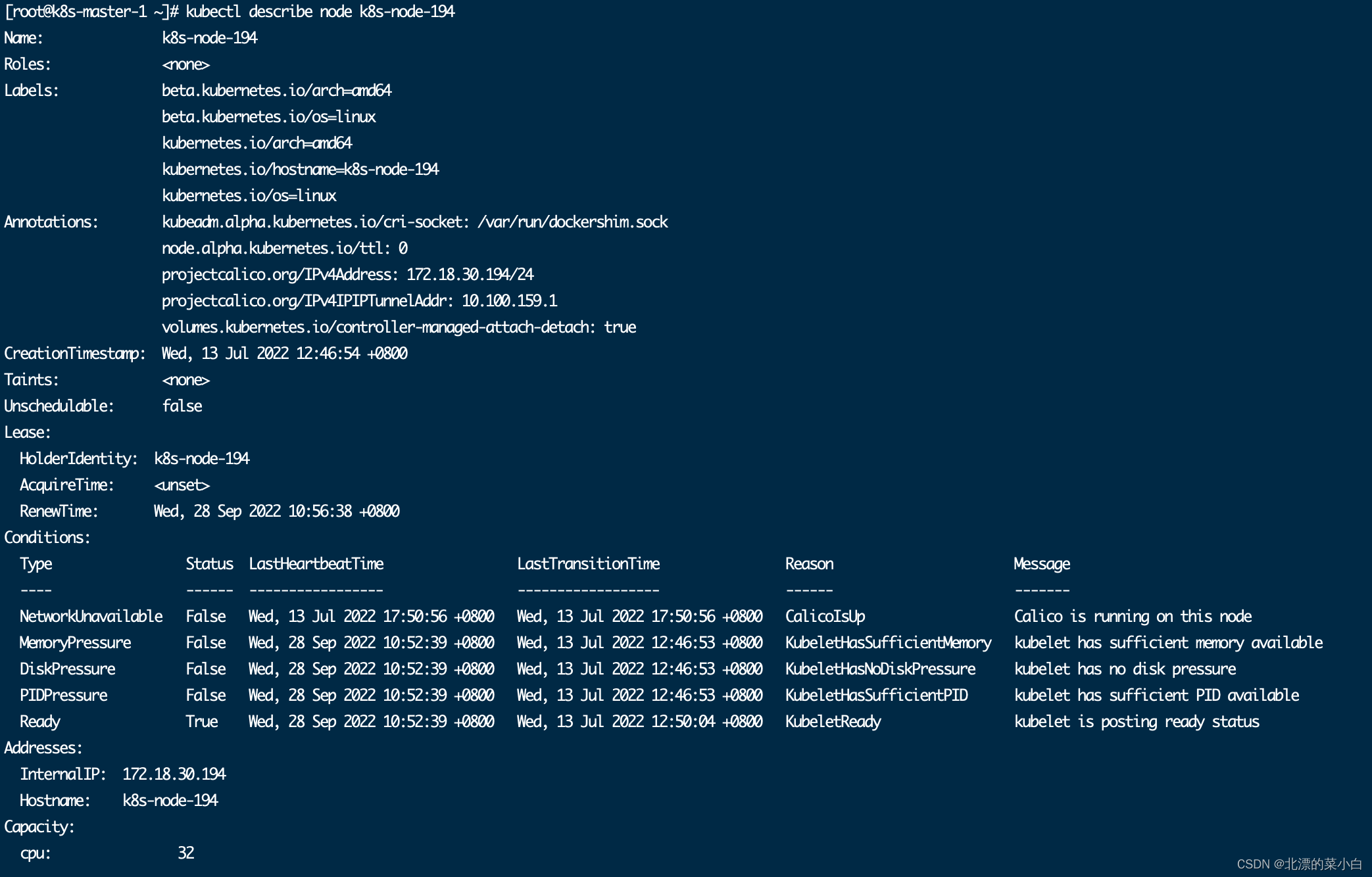Click the Ready condition True status
The width and height of the screenshot is (1372, 877).
click(x=201, y=722)
